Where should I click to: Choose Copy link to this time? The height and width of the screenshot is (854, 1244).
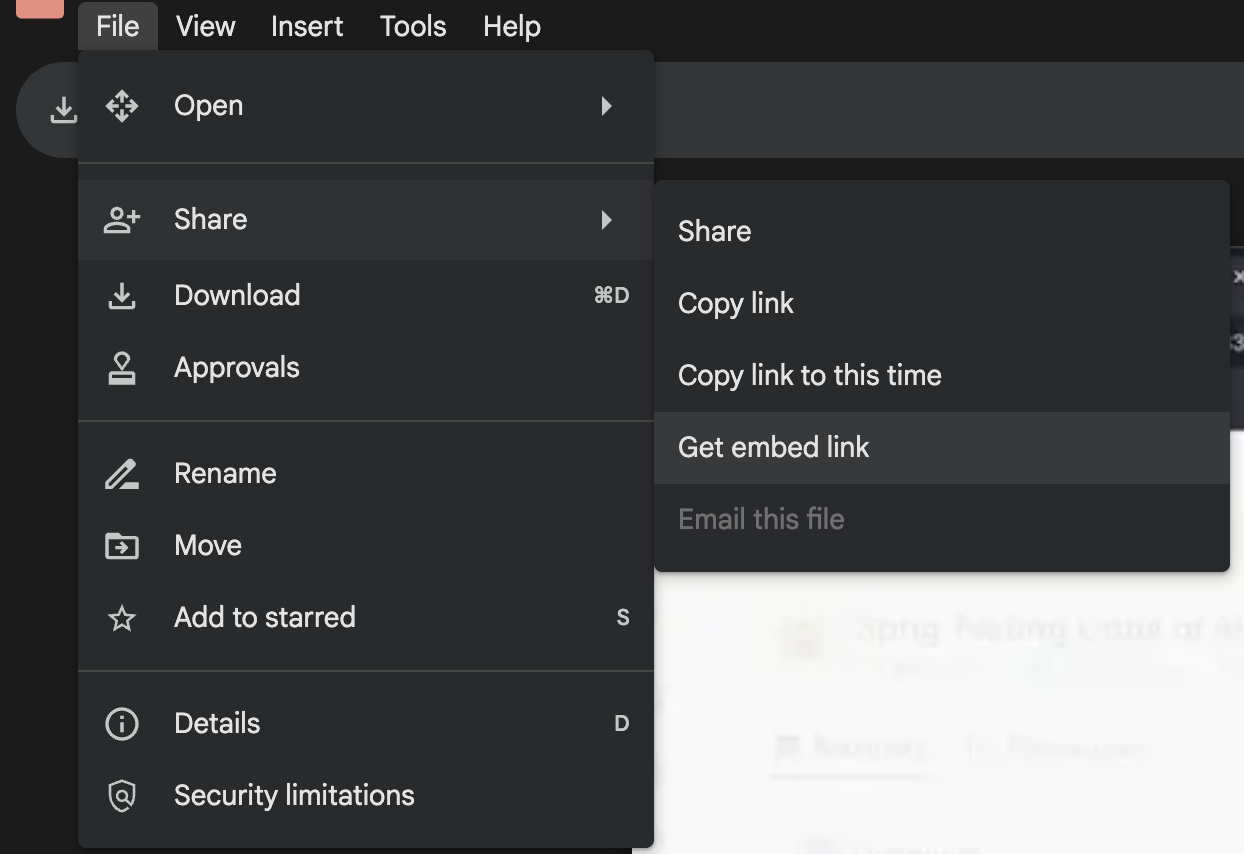pyautogui.click(x=942, y=376)
